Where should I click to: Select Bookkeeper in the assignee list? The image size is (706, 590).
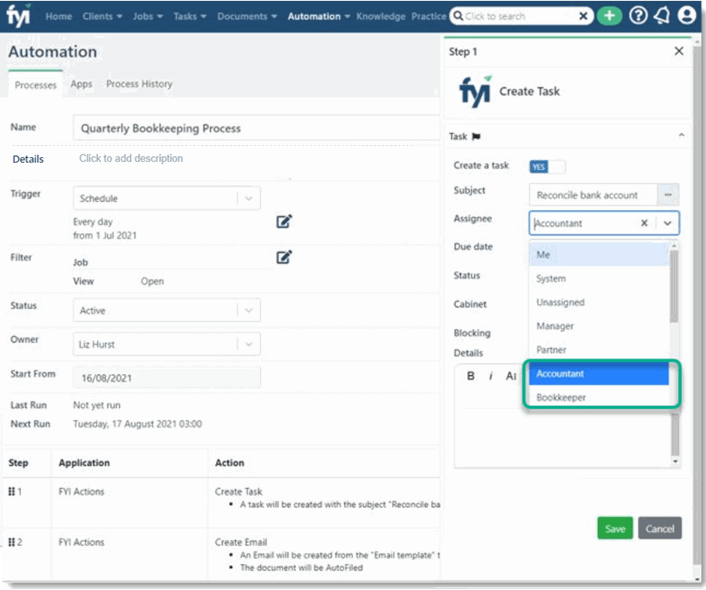point(599,397)
